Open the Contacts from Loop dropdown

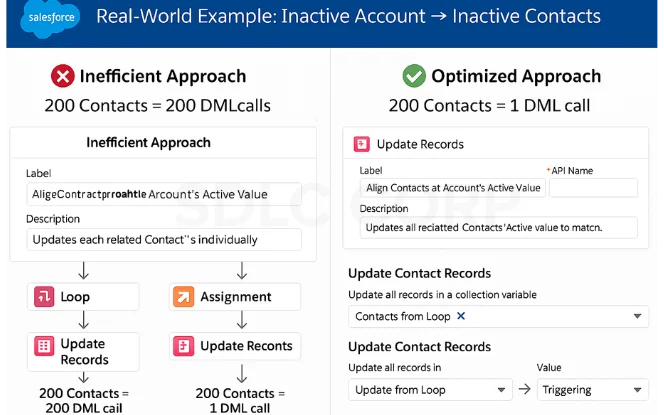pyautogui.click(x=637, y=316)
